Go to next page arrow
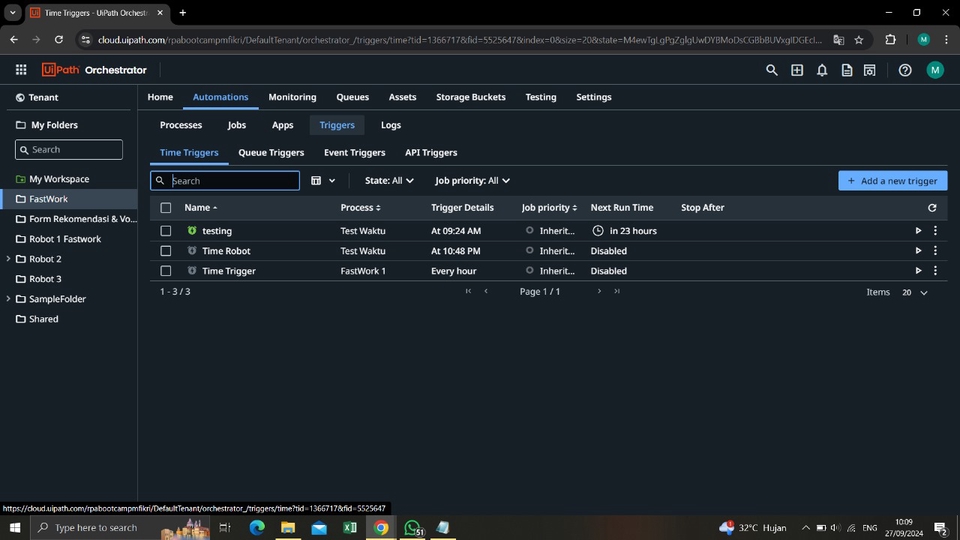960x540 pixels. [x=599, y=291]
